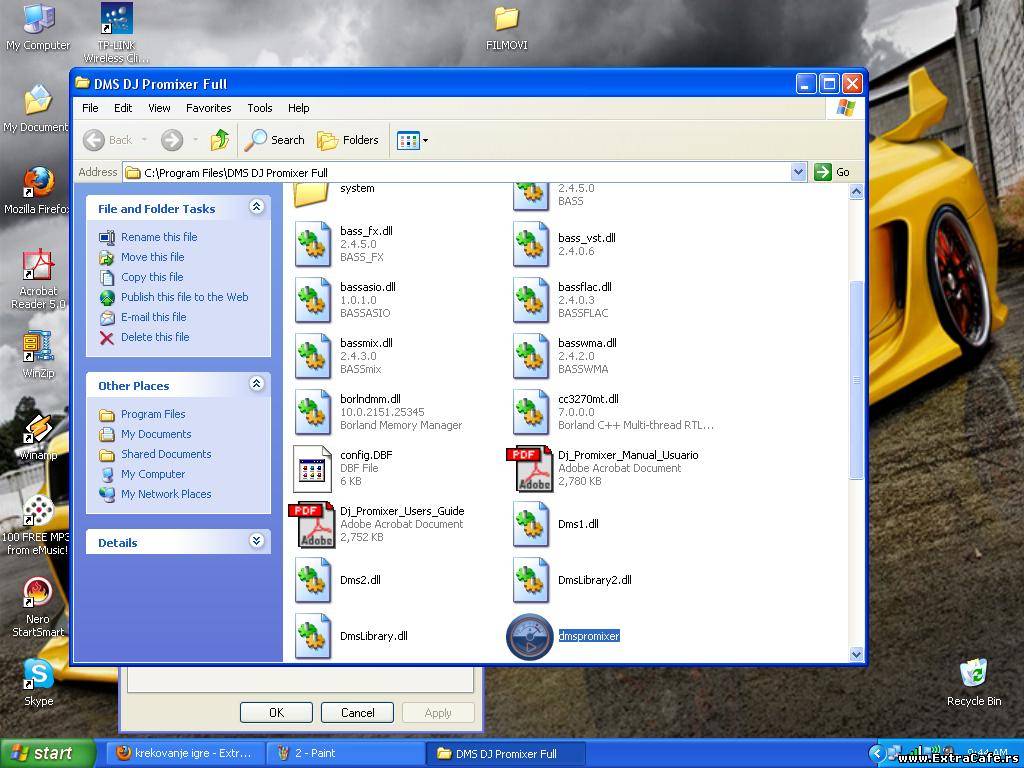Viewport: 1024px width, 768px height.
Task: Switch to krekovanje igre Firefox taskbar button
Action: tap(186, 754)
